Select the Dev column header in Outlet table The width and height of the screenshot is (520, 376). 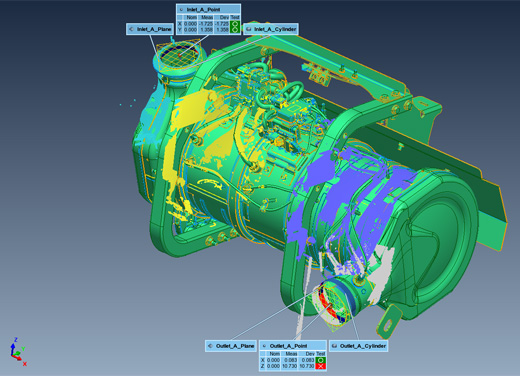(x=310, y=354)
